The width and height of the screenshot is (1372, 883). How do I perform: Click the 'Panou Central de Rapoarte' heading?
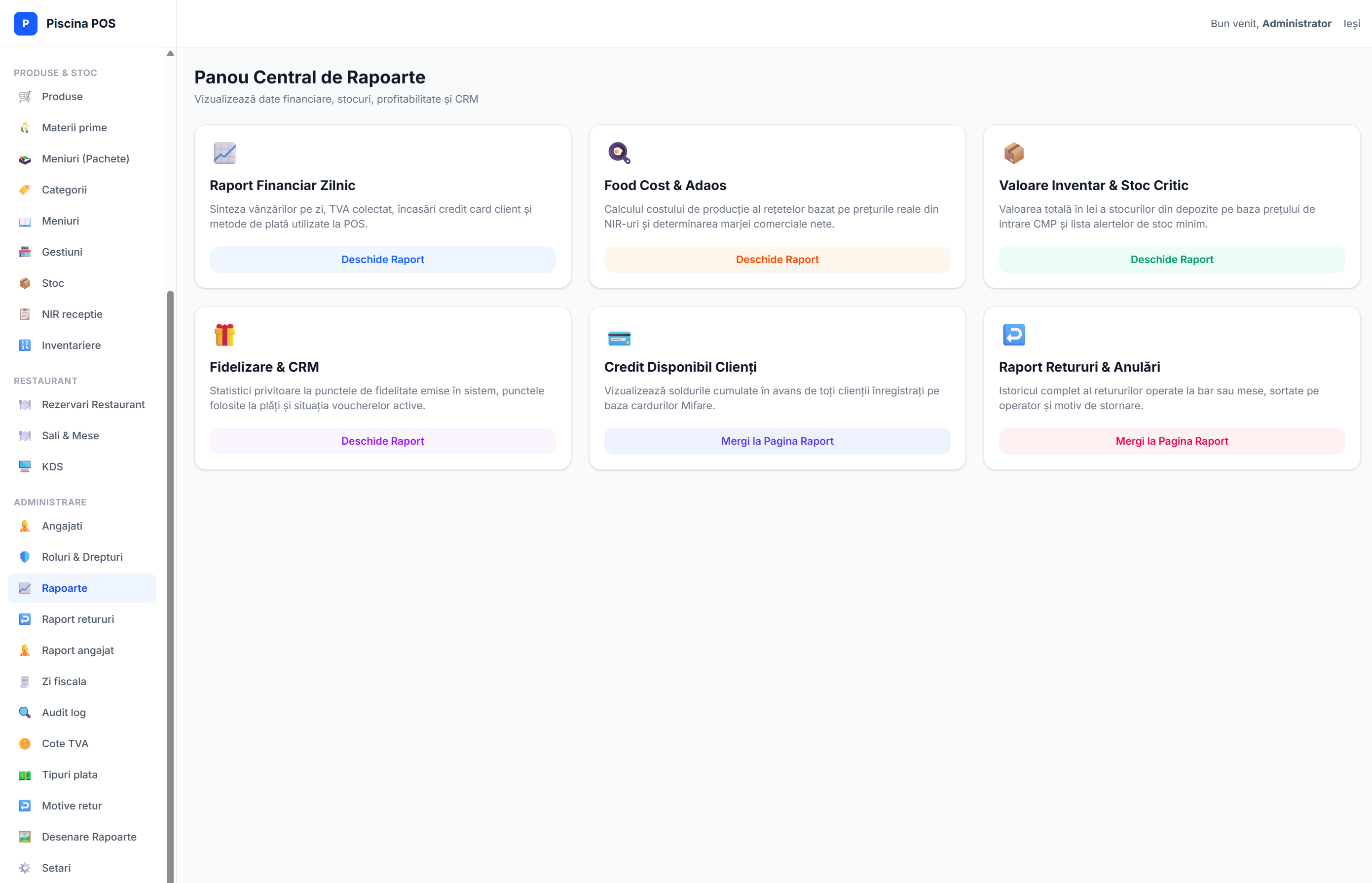click(309, 77)
